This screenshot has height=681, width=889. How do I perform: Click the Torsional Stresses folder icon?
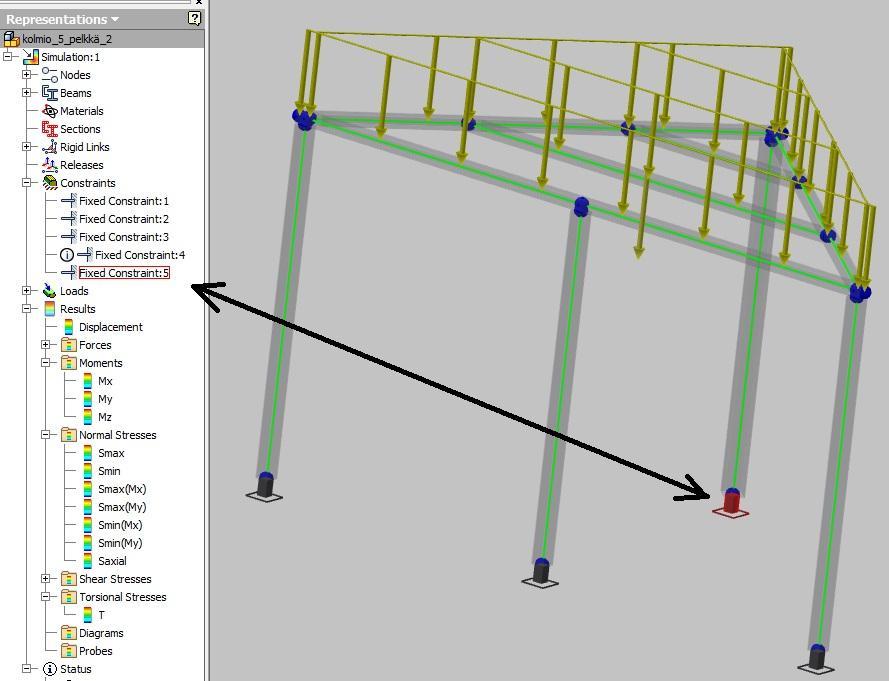(69, 597)
